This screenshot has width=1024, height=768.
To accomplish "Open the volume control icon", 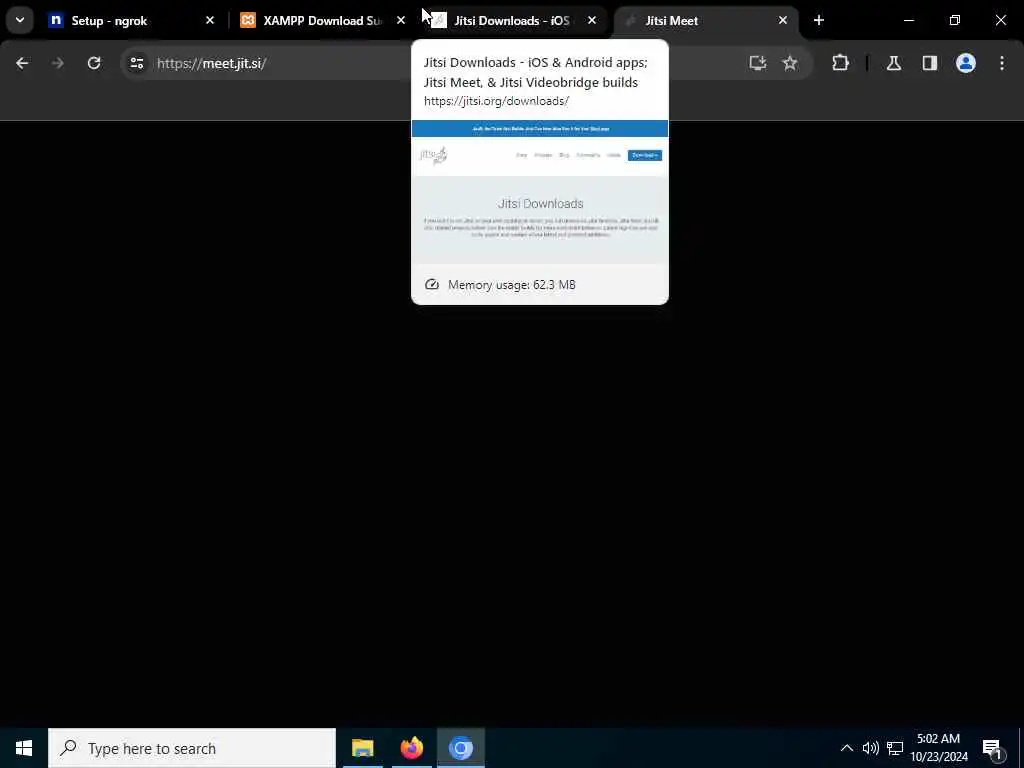I will 871,748.
